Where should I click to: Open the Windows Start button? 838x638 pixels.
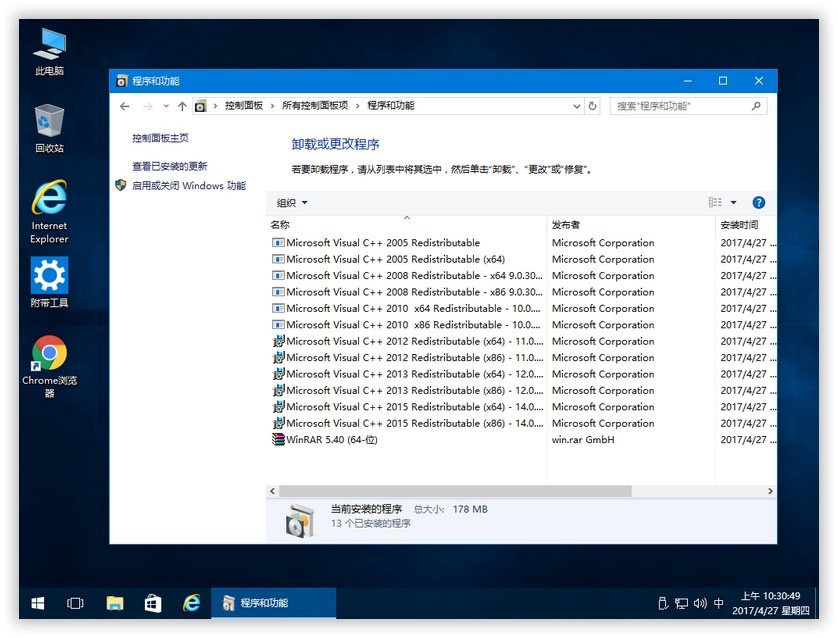point(38,603)
